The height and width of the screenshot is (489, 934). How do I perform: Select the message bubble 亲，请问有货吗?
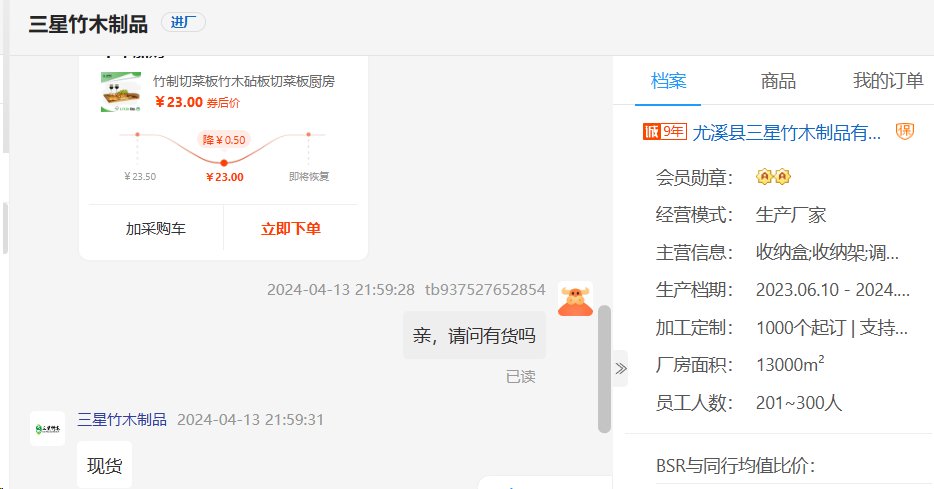coord(474,335)
